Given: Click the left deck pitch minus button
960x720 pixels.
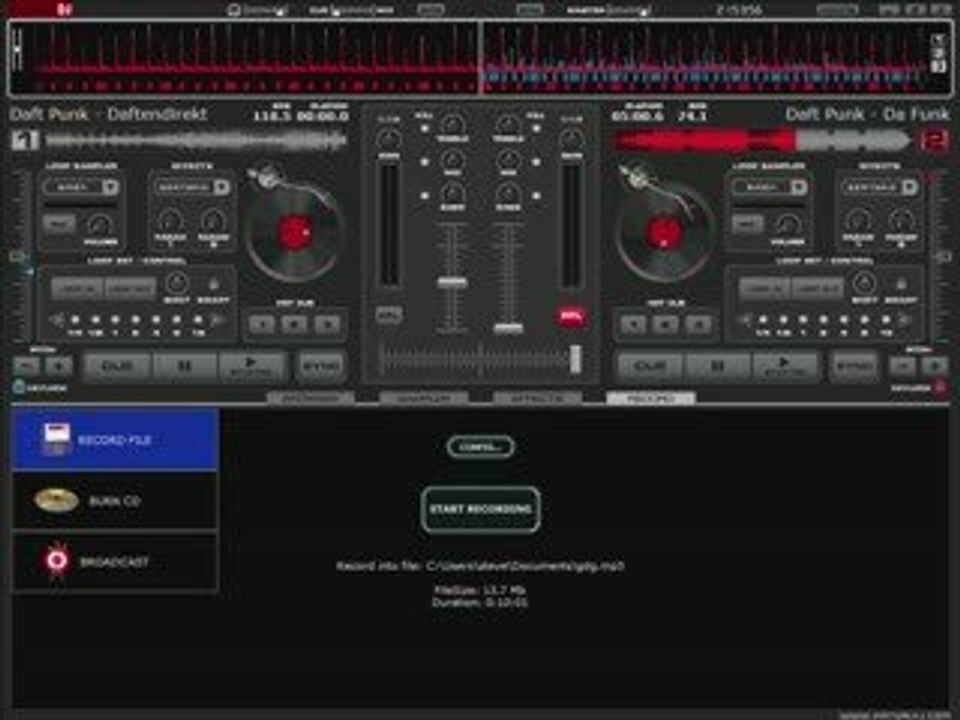Looking at the screenshot, I should point(26,366).
